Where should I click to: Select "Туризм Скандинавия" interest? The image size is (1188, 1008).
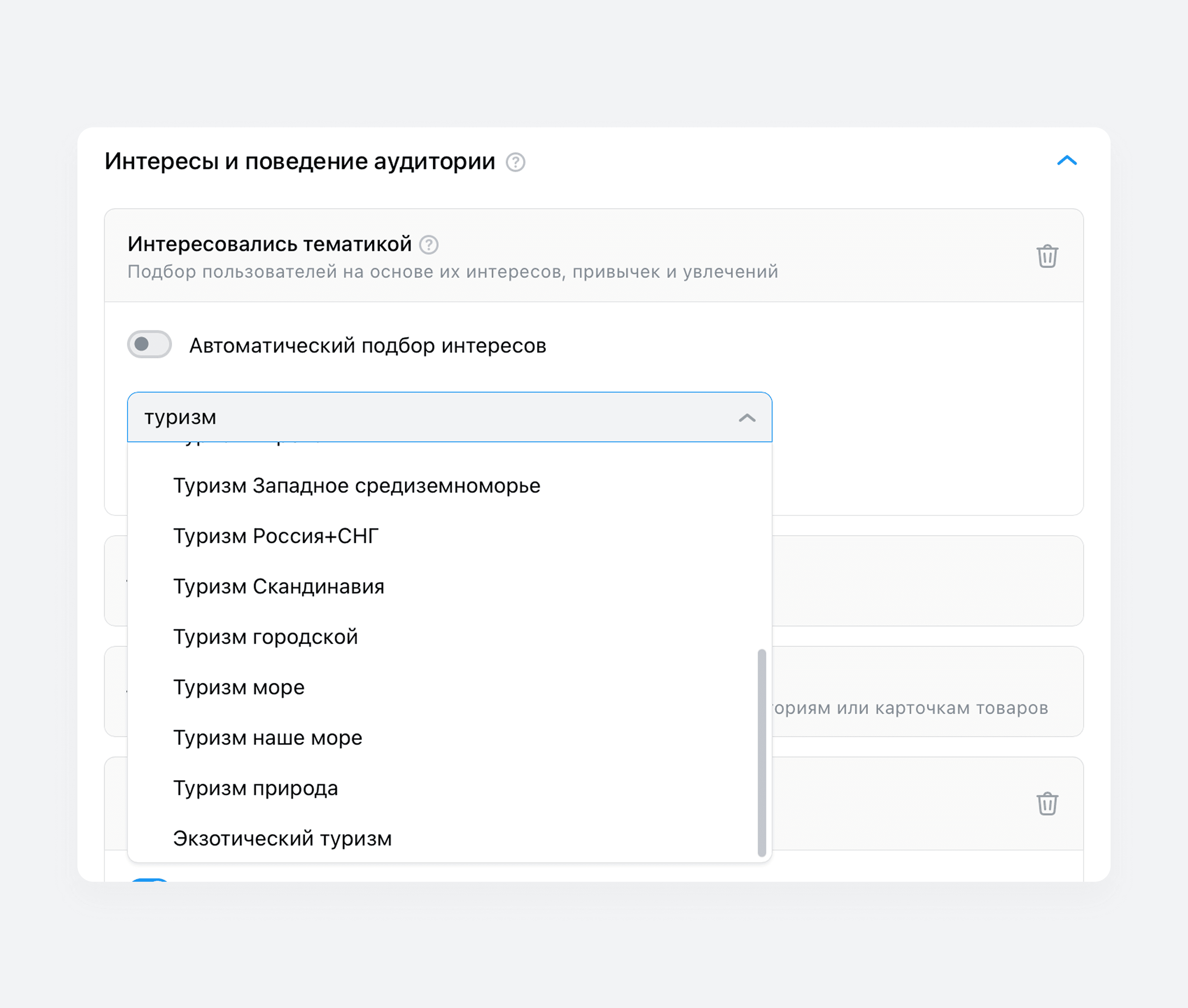tap(279, 586)
